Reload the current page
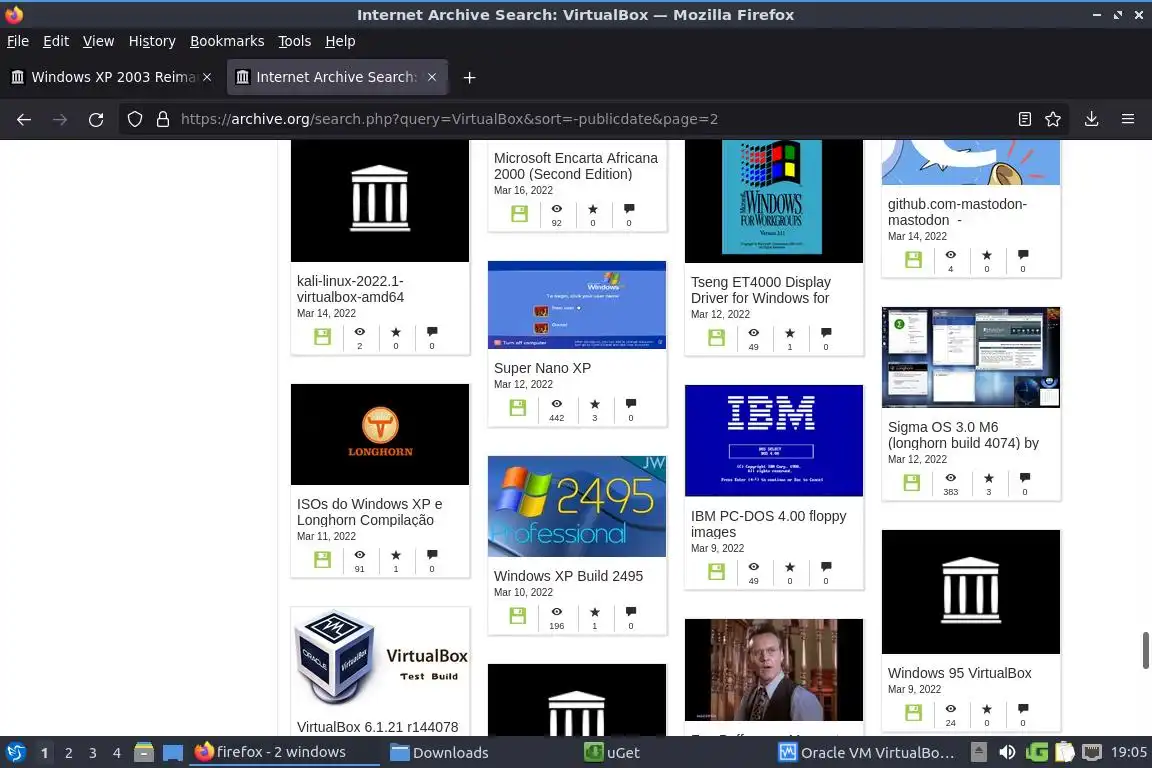Image resolution: width=1152 pixels, height=768 pixels. [x=96, y=119]
